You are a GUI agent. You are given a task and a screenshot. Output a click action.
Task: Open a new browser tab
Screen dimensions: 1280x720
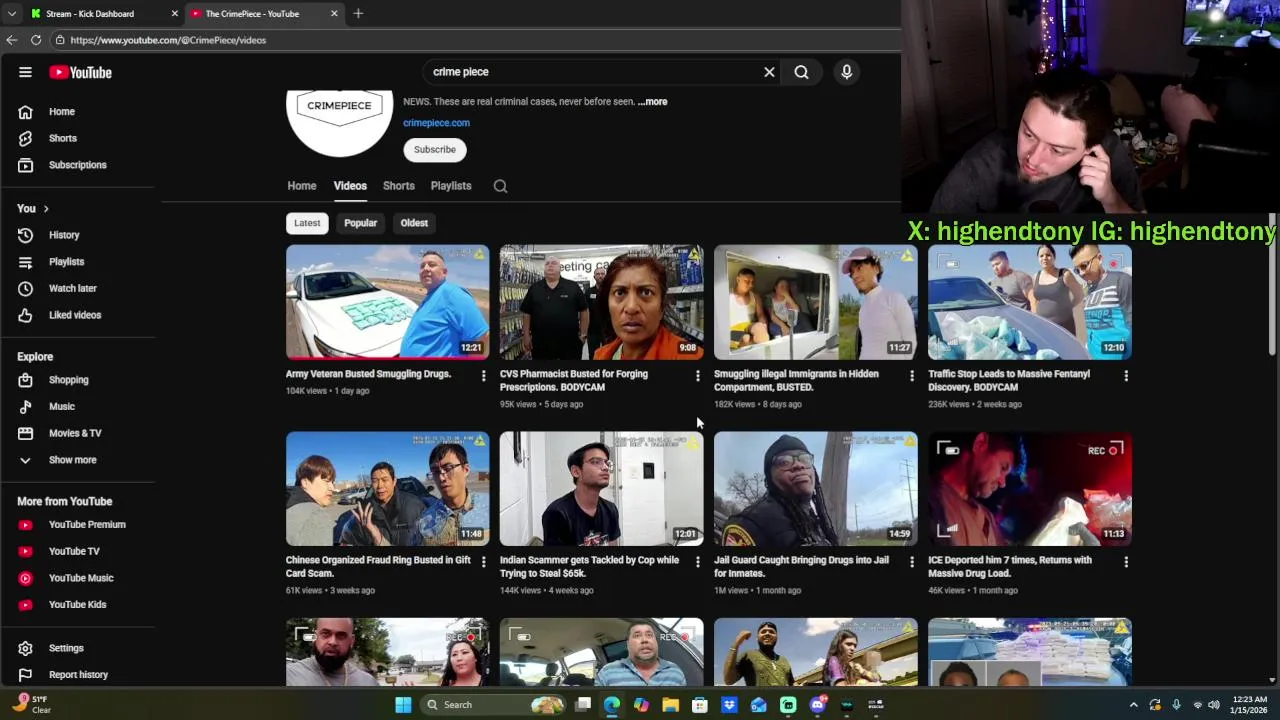358,14
